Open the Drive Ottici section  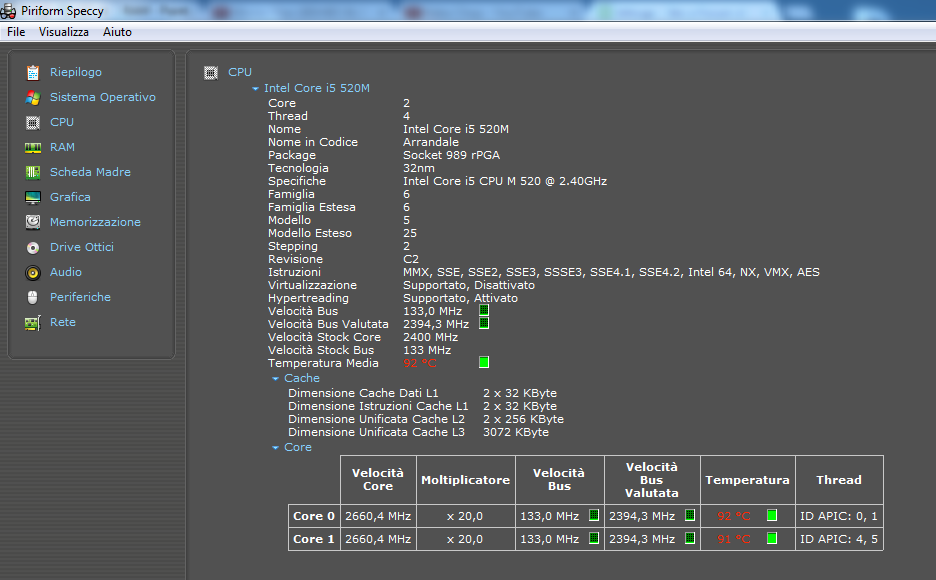[82, 248]
